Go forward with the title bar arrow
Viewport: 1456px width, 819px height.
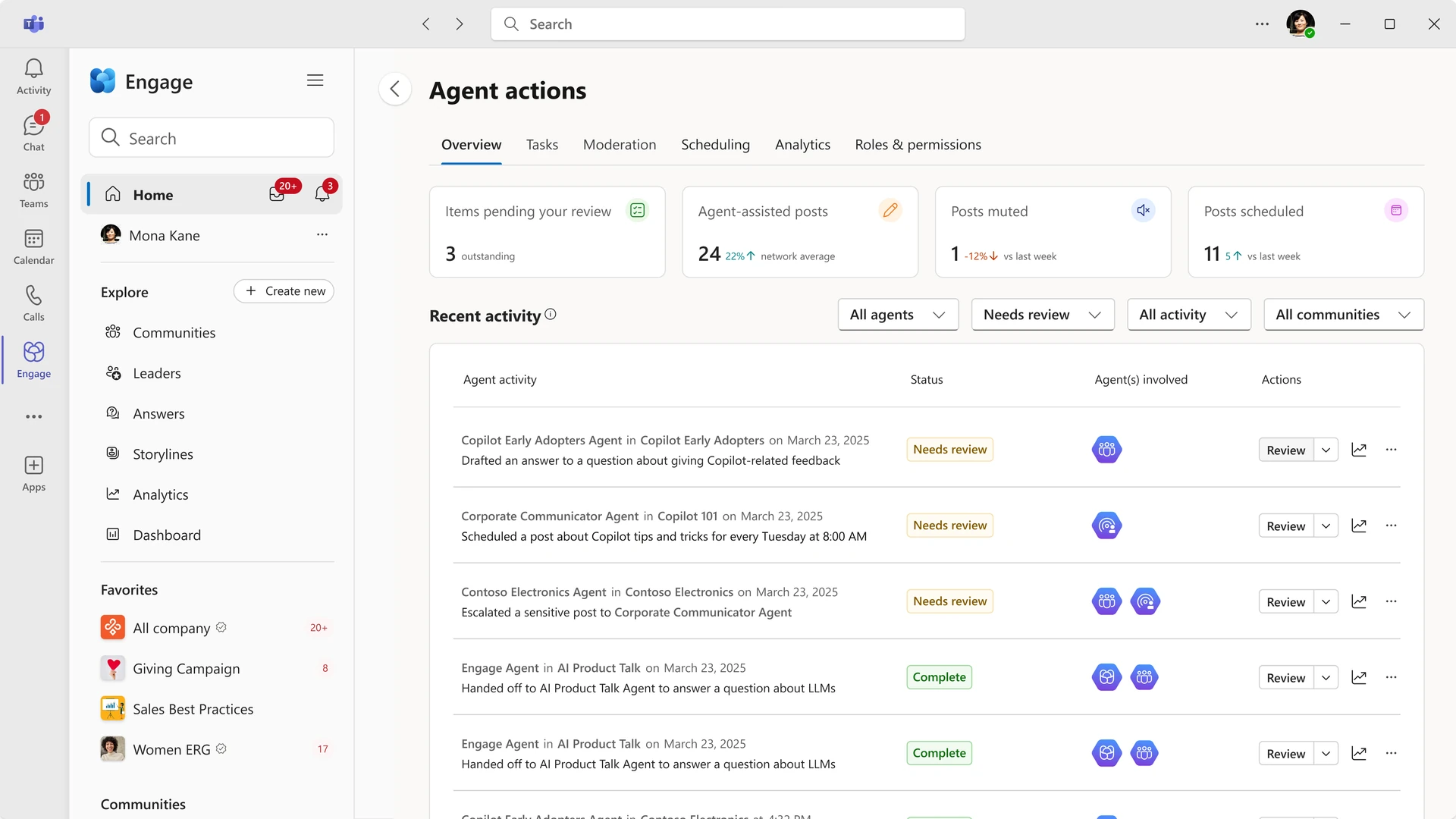460,24
